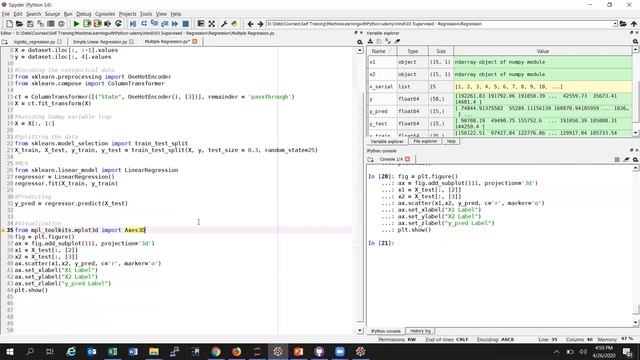640x360 pixels.
Task: Click the editor vertical scrollbar down arrow
Action: point(360,331)
